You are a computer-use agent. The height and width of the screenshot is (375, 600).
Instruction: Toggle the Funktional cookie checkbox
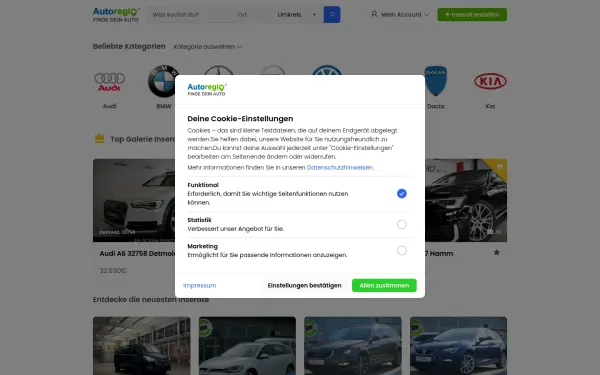click(x=401, y=194)
